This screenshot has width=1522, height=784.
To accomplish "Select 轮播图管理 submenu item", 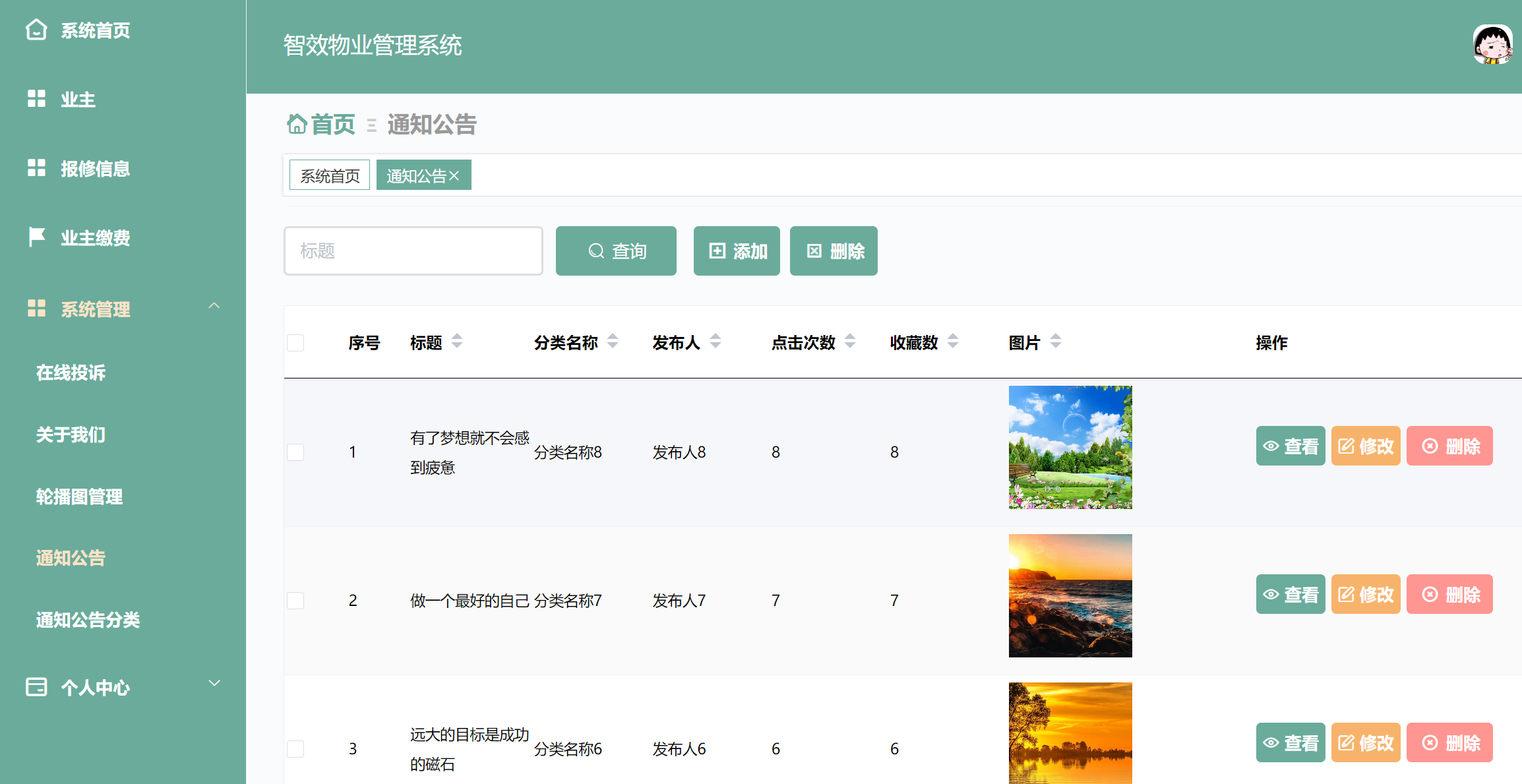I will [x=80, y=497].
